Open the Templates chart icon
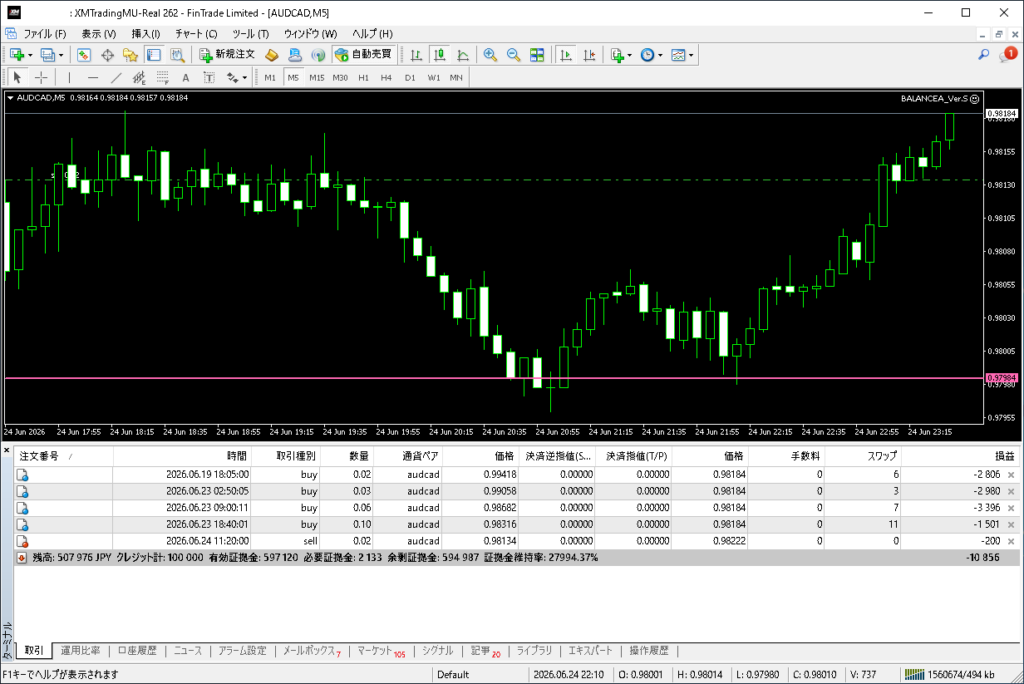This screenshot has width=1024, height=684. [x=679, y=55]
